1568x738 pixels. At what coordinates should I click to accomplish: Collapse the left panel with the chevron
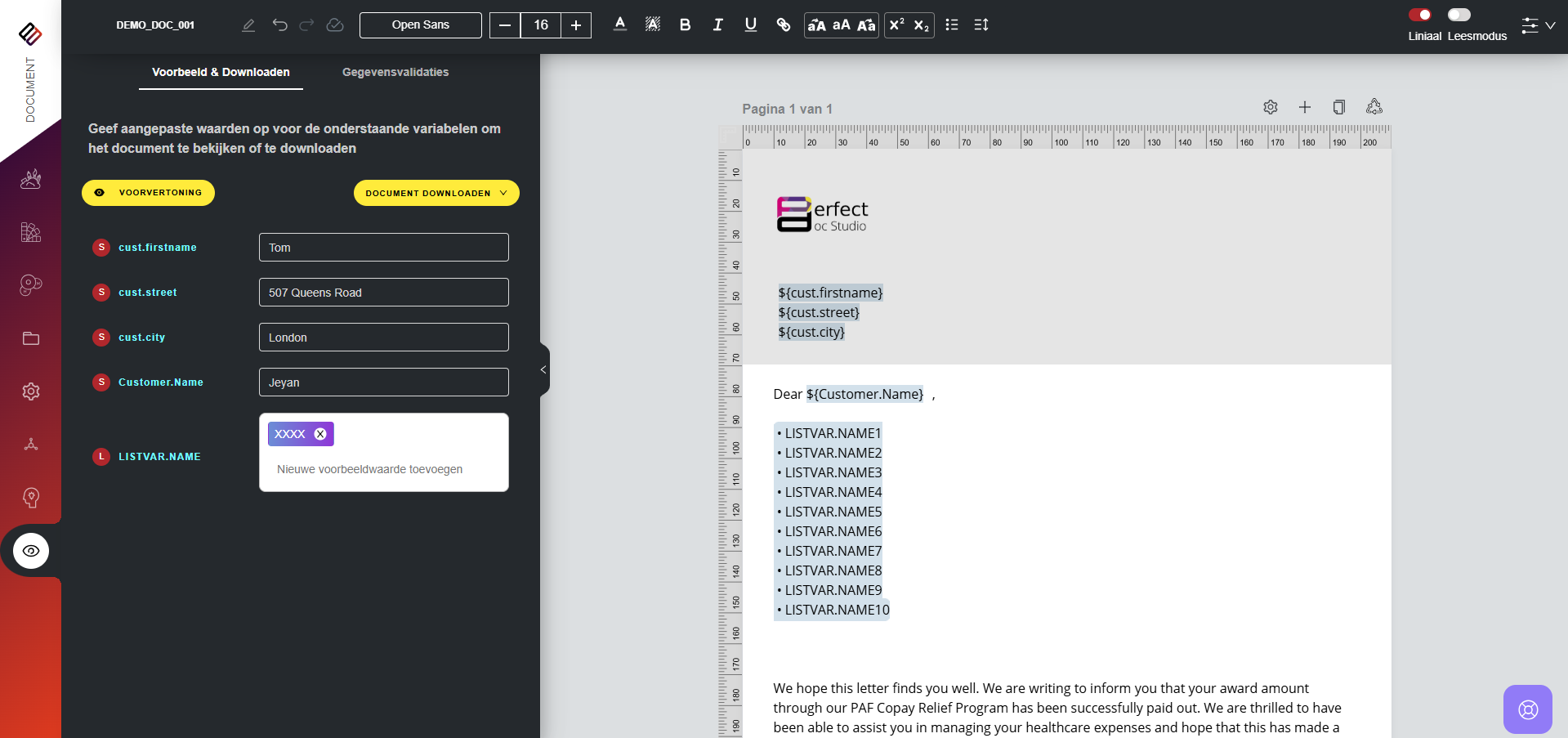point(543,370)
